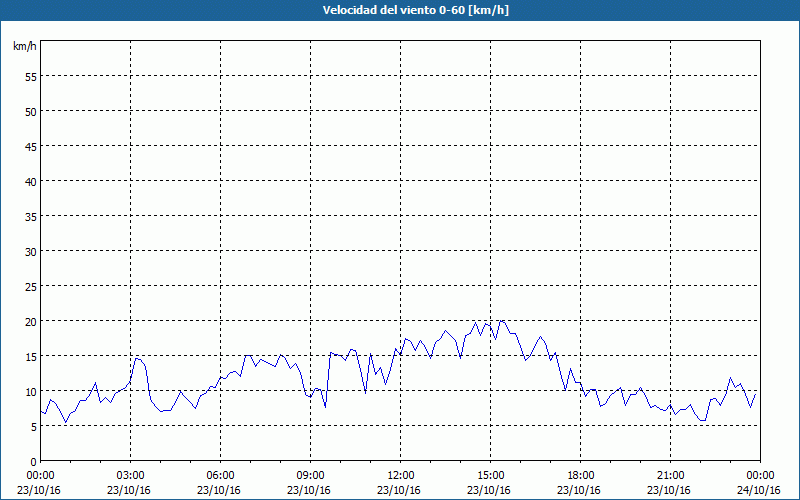Click the 09:00 time label
The width and height of the screenshot is (800, 500).
311,476
